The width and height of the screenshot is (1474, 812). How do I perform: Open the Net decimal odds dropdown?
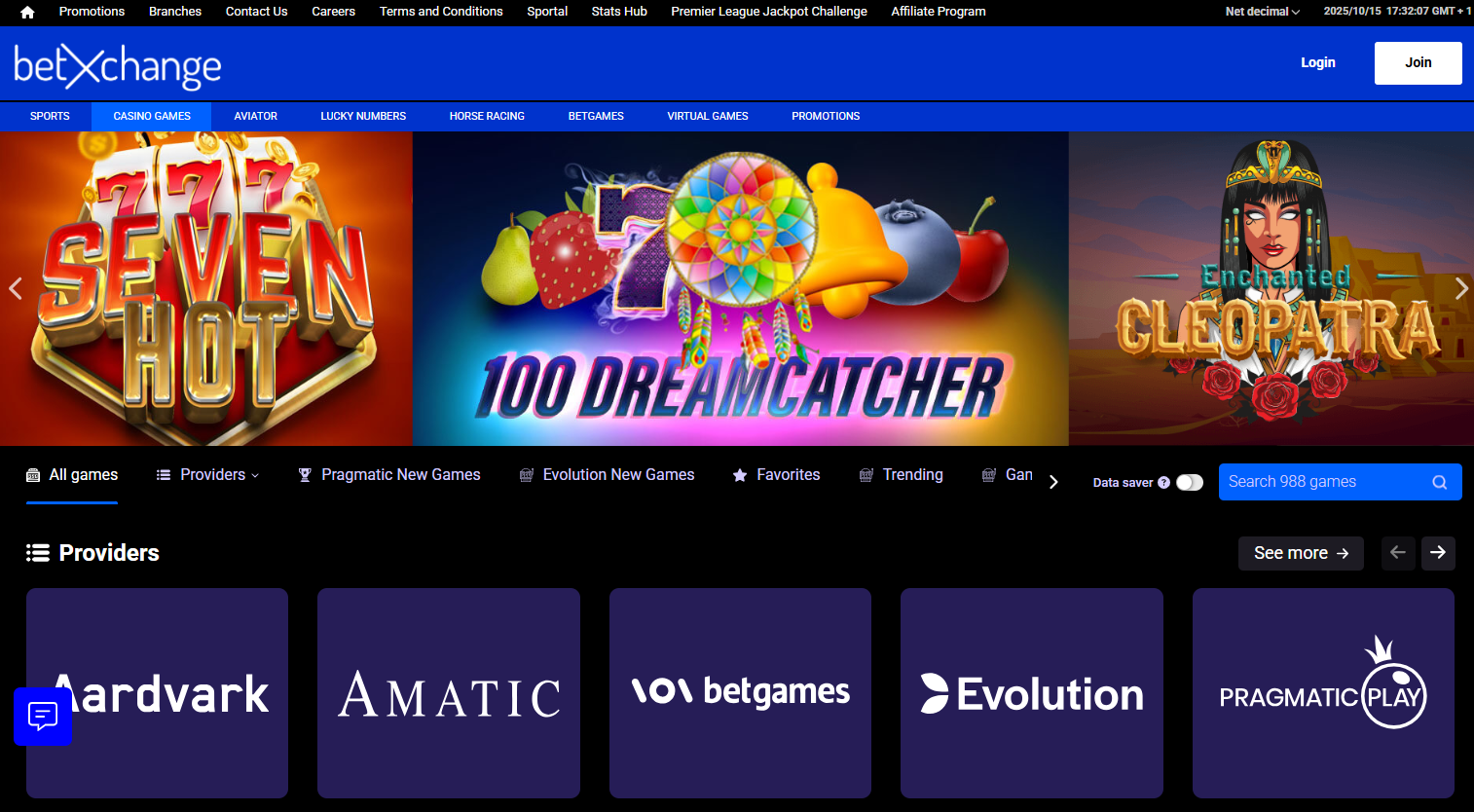click(x=1262, y=12)
